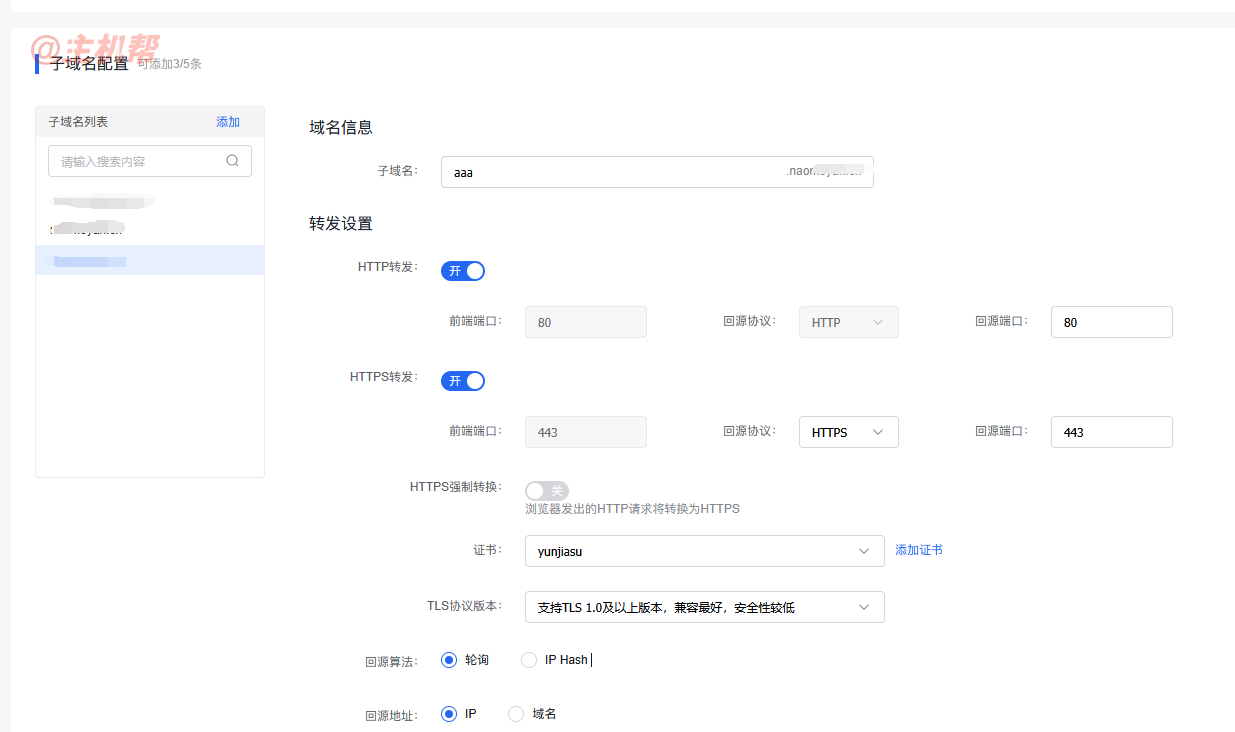Click the 前端端口 field showing 443
The height and width of the screenshot is (732, 1235).
[585, 432]
